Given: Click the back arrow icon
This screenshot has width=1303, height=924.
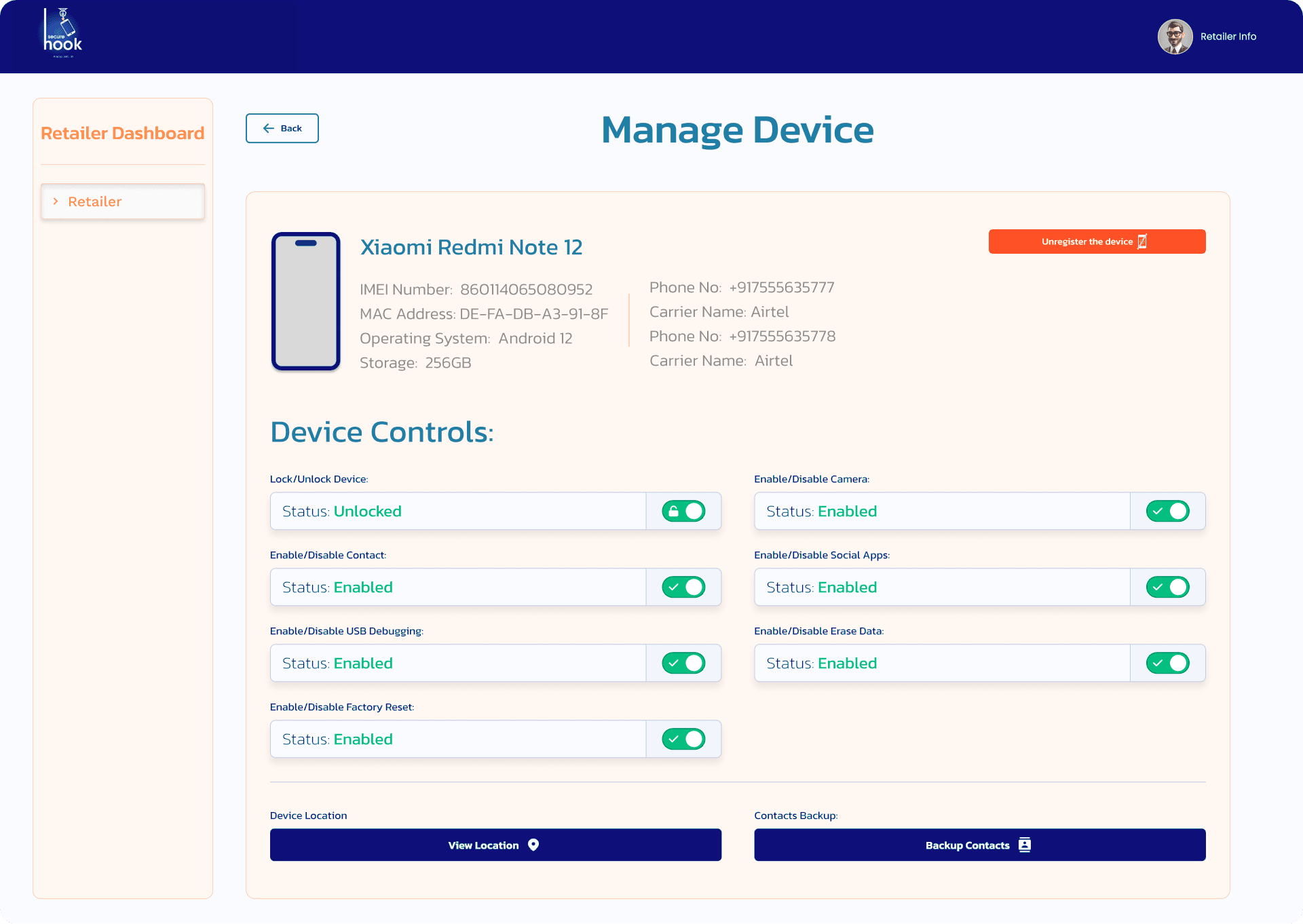Looking at the screenshot, I should coord(269,128).
